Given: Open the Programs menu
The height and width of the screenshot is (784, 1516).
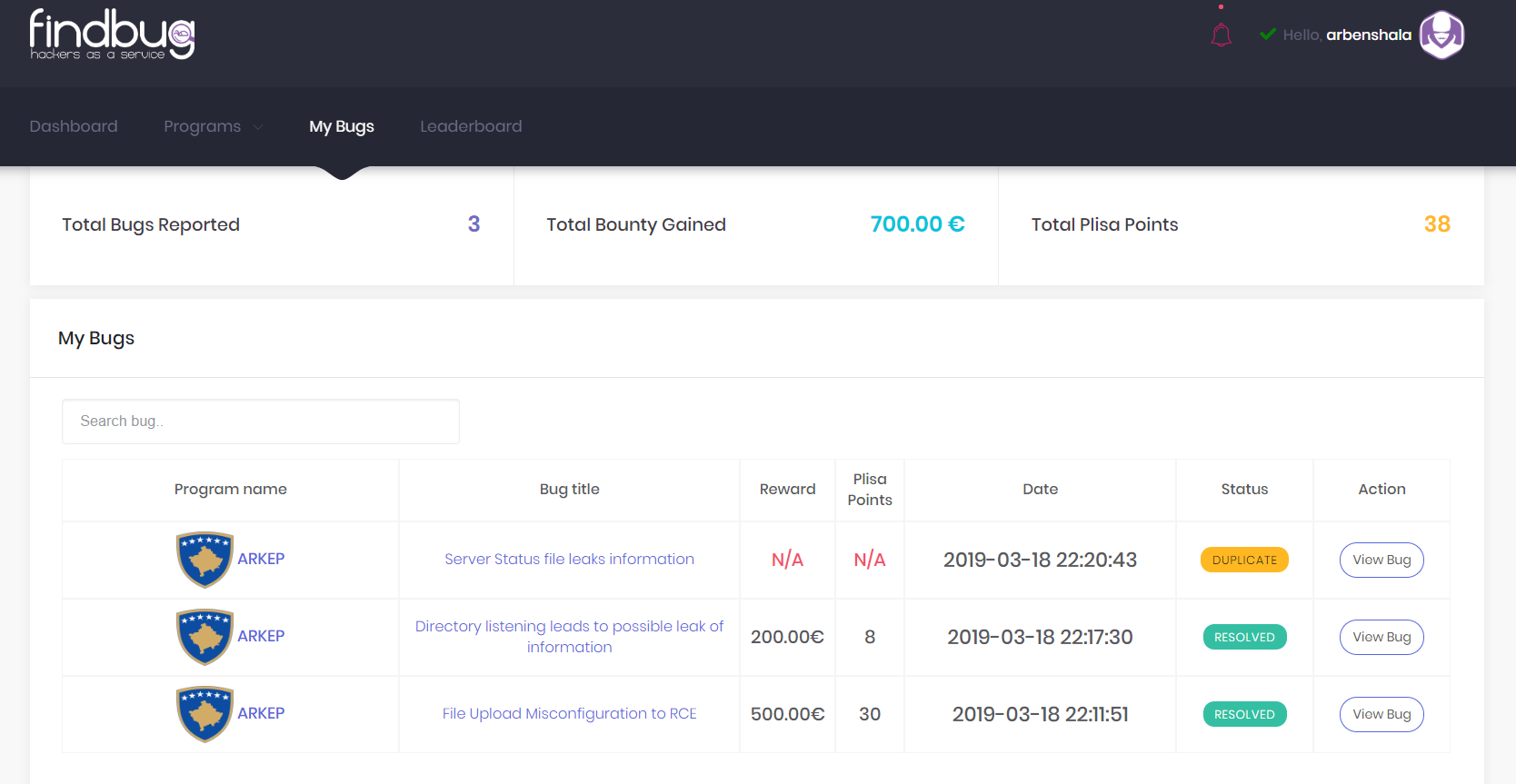Looking at the screenshot, I should pos(202,126).
